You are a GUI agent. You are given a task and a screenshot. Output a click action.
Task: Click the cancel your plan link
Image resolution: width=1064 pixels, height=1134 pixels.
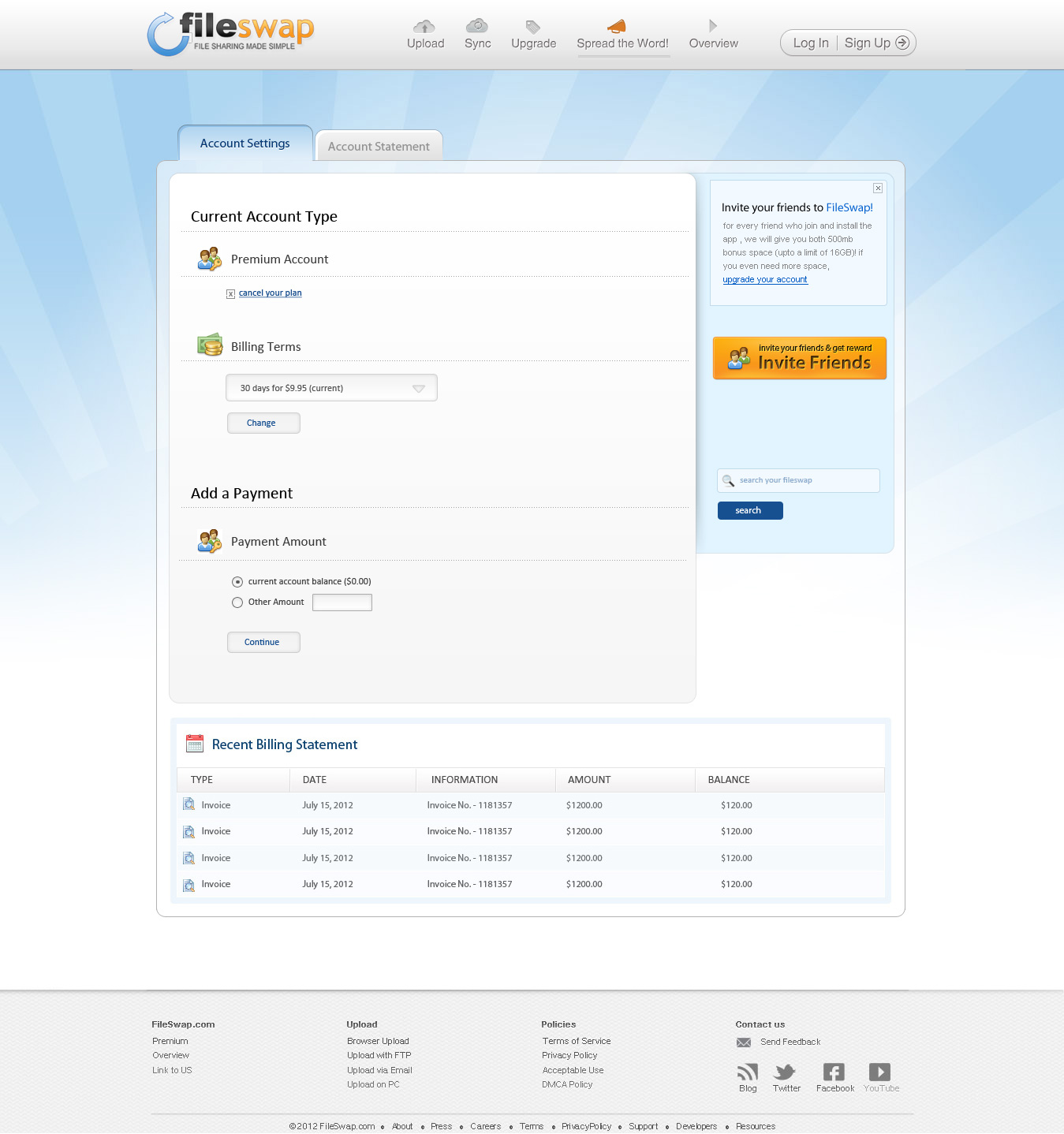(x=270, y=293)
